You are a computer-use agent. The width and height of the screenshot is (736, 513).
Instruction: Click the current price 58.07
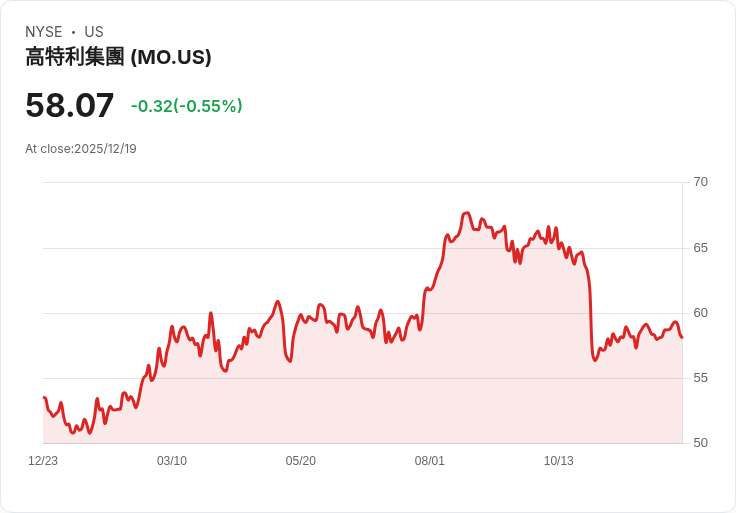pyautogui.click(x=70, y=105)
